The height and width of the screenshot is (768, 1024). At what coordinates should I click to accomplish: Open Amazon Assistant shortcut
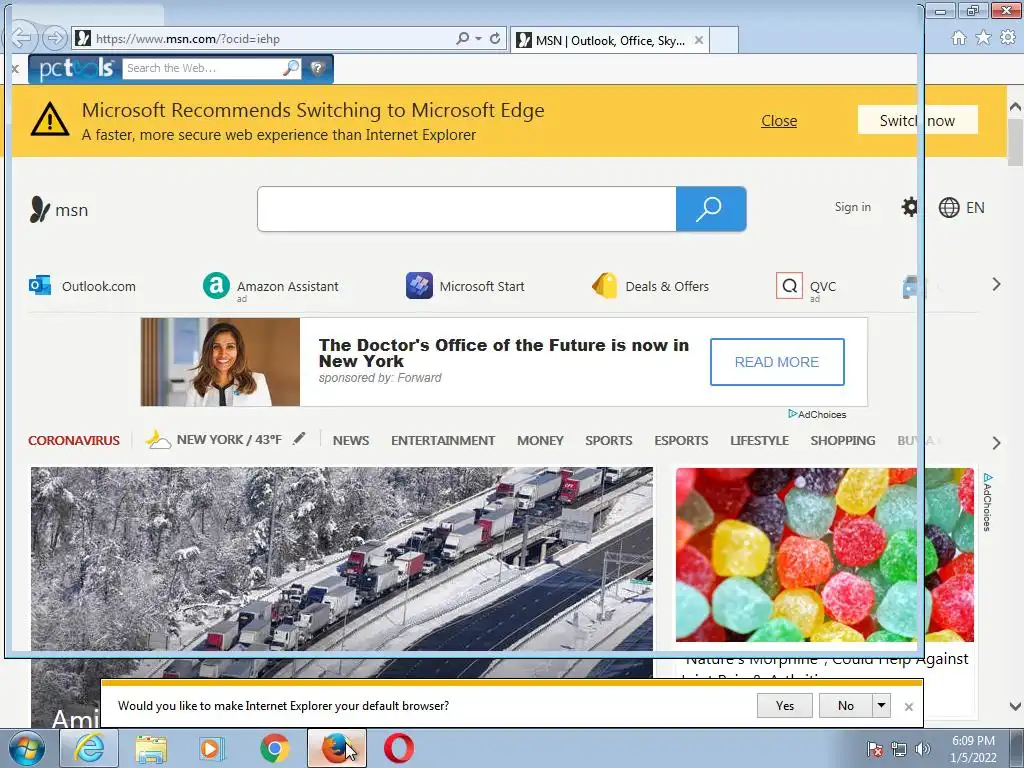[270, 286]
